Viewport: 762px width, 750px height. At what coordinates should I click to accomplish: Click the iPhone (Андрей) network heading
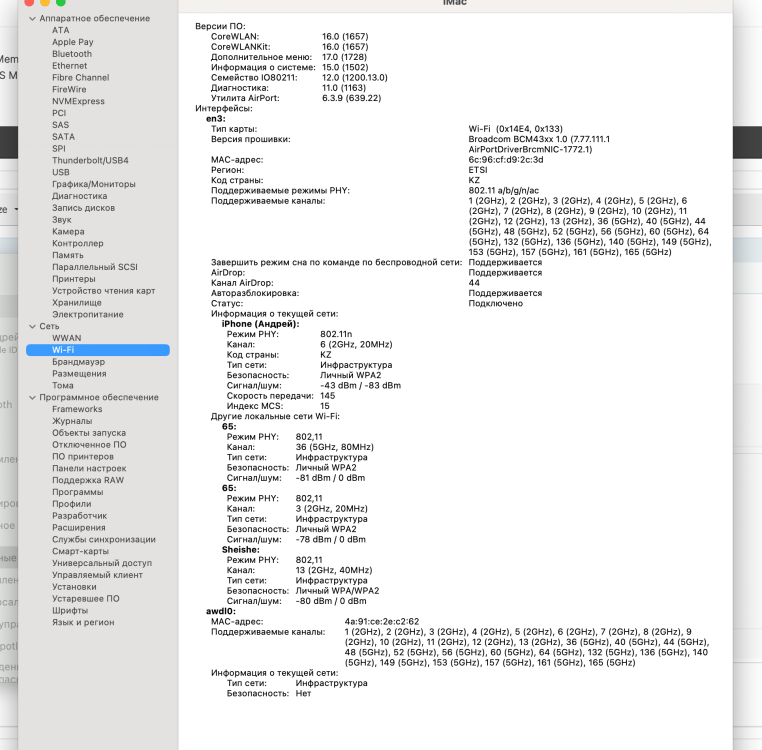point(260,324)
